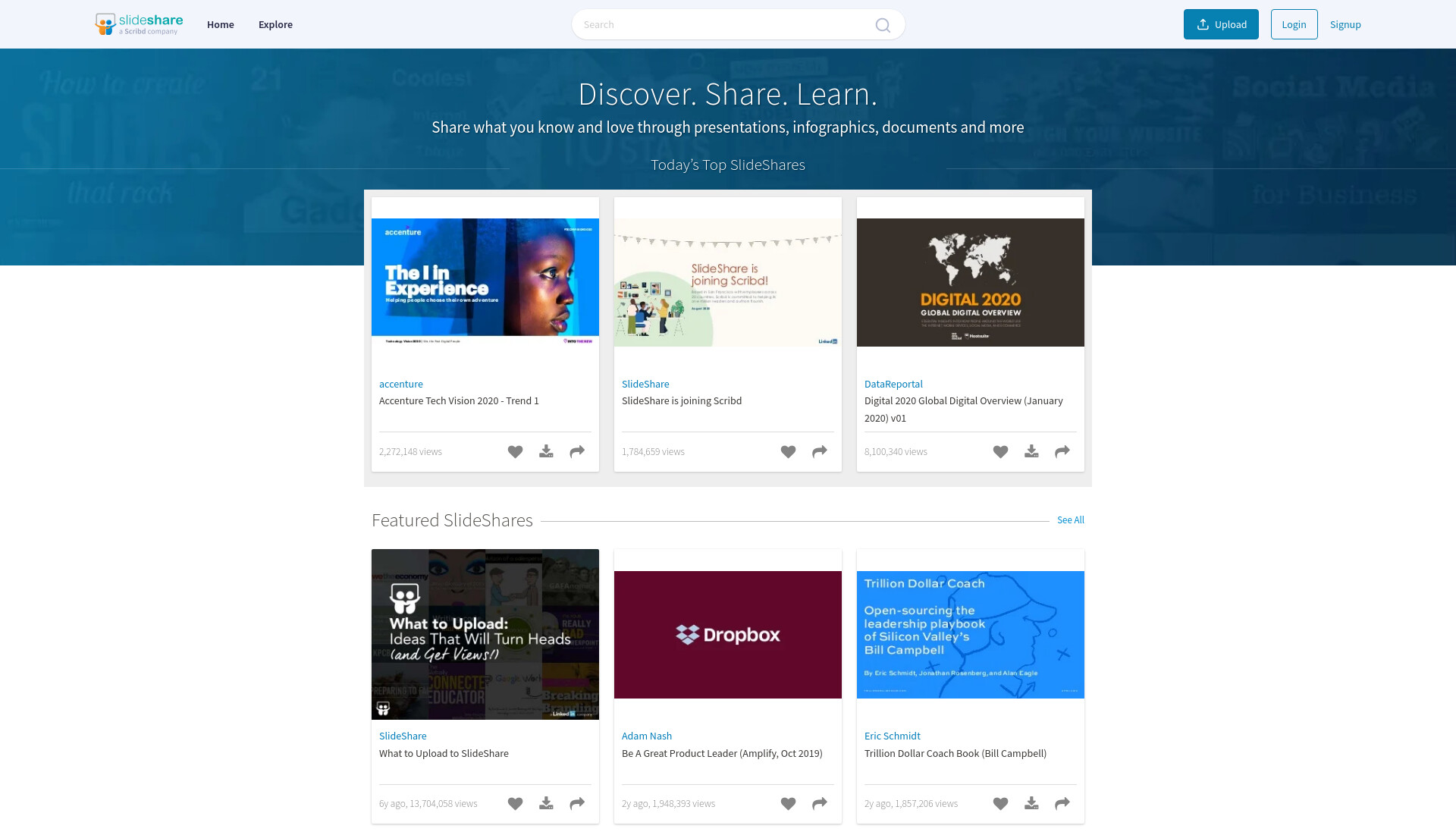The image size is (1456, 832).
Task: Open the What to Upload thumbnail
Action: point(485,634)
